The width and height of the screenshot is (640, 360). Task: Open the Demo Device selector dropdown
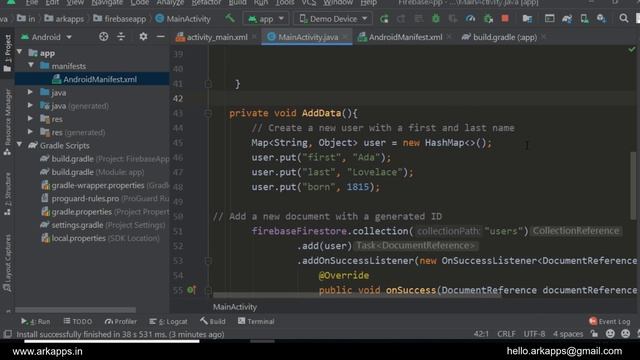point(333,19)
